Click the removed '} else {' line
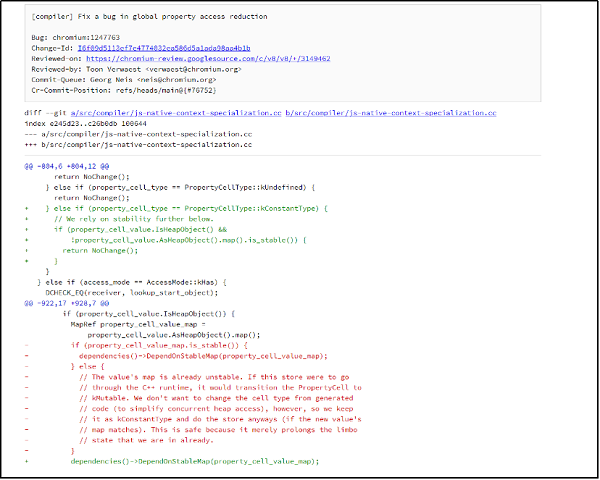 (x=88, y=367)
